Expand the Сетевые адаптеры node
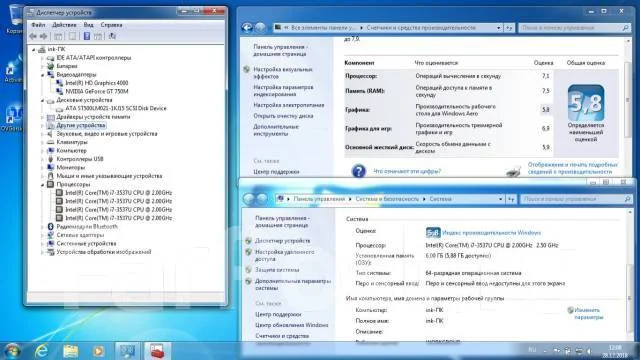 pos(42,235)
